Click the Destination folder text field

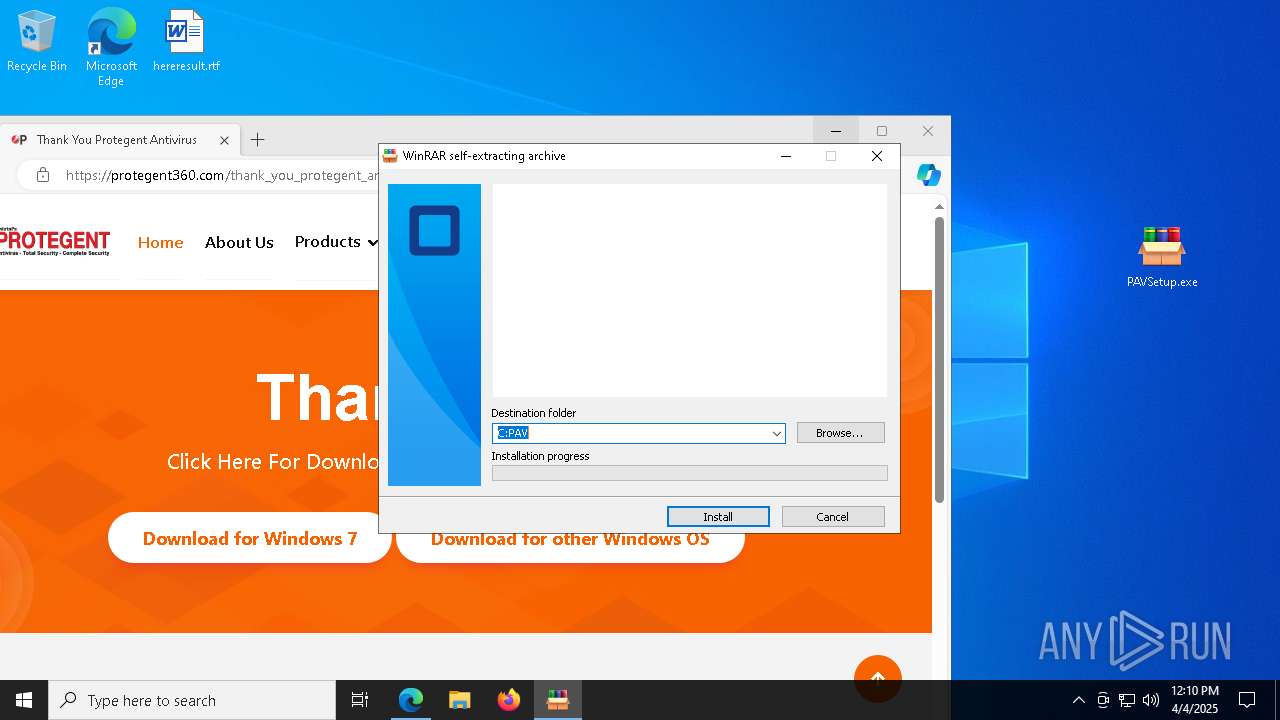[x=631, y=433]
